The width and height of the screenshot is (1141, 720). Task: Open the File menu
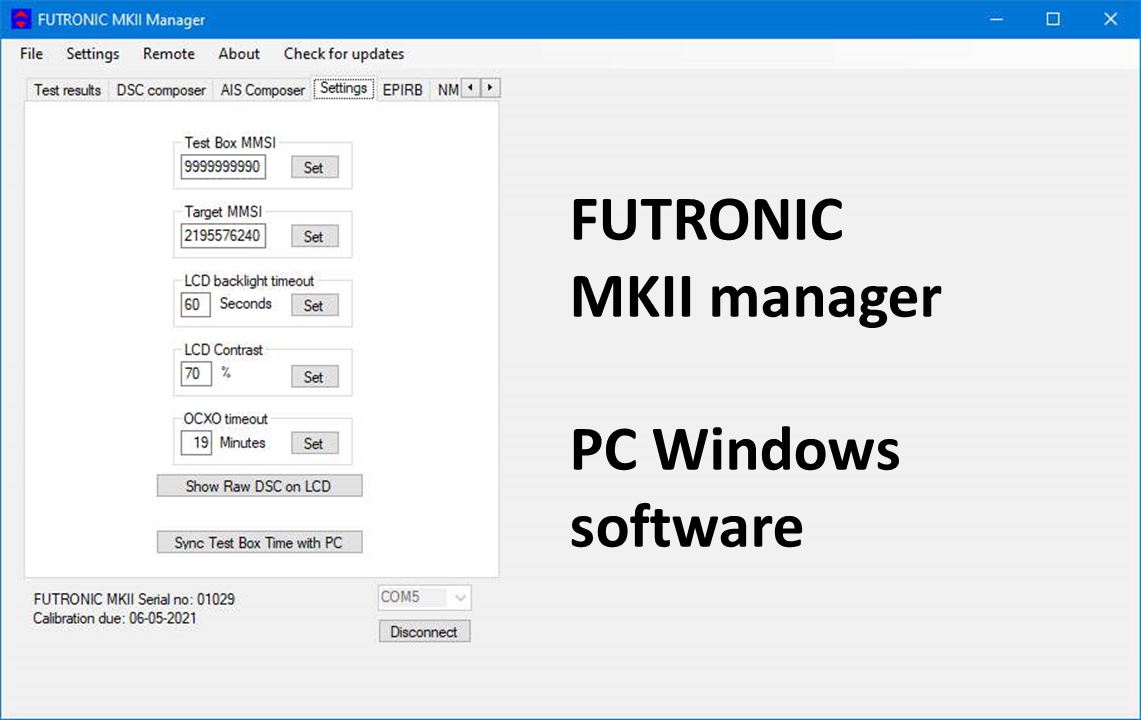click(x=31, y=54)
